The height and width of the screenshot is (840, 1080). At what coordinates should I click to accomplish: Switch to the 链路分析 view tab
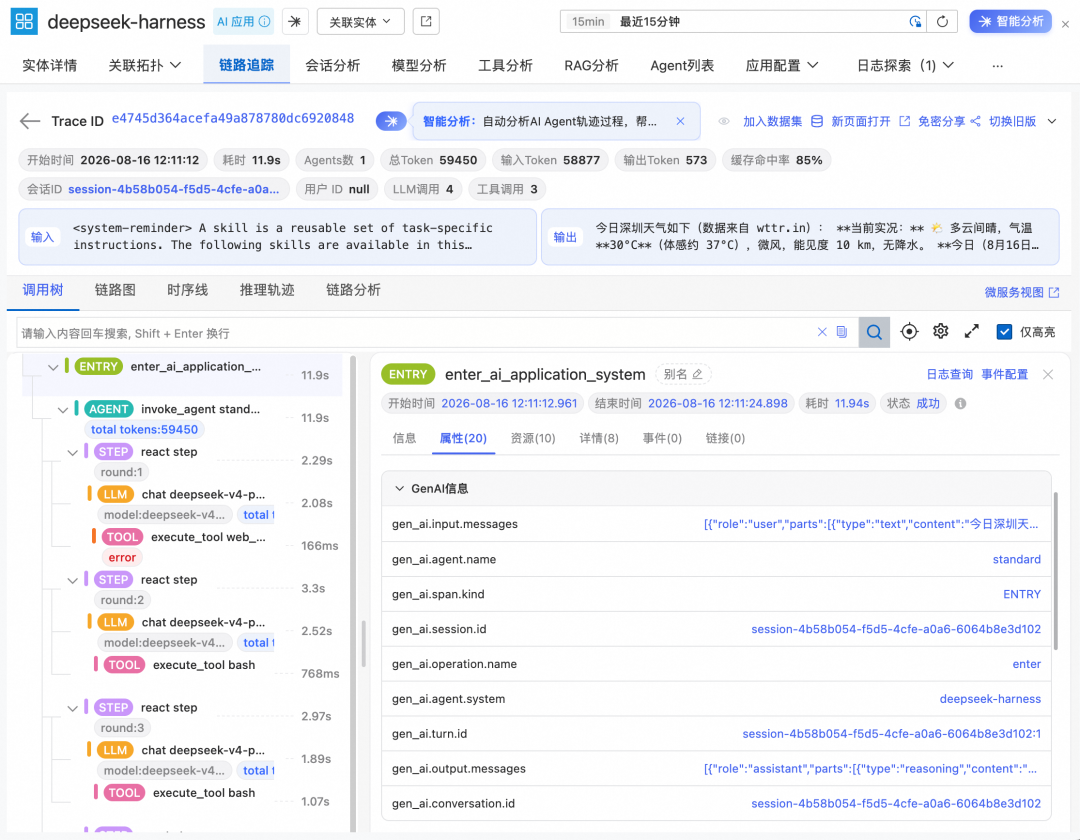pyautogui.click(x=353, y=290)
